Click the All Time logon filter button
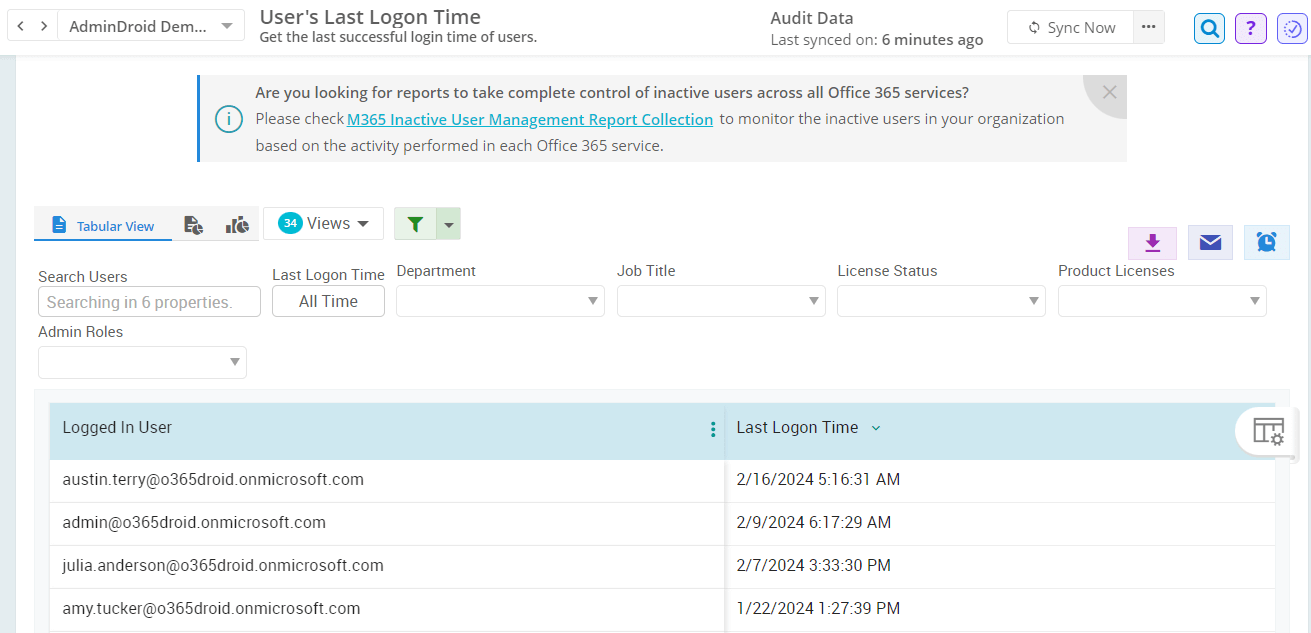Viewport: 1311px width, 633px height. click(x=328, y=301)
